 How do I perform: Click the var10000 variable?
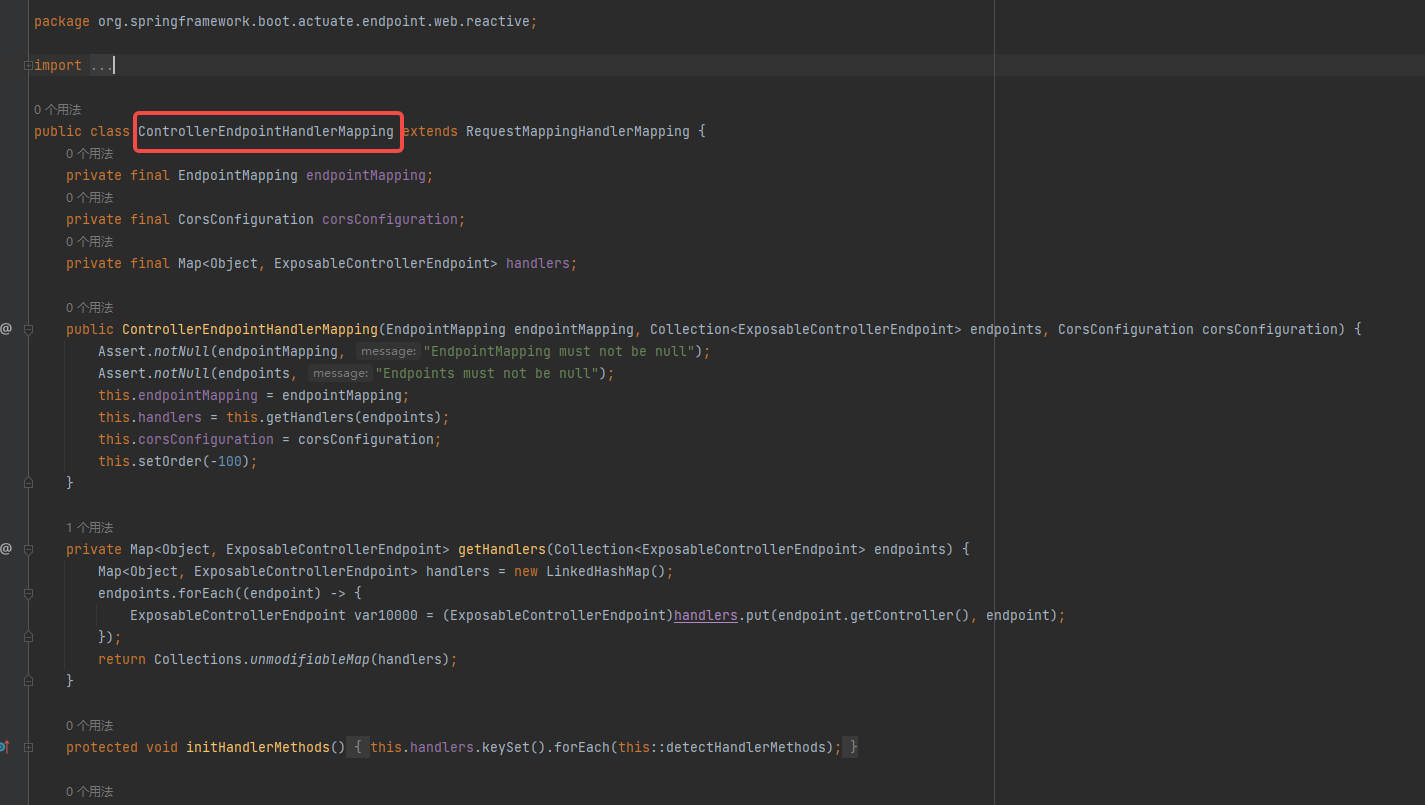click(x=386, y=615)
